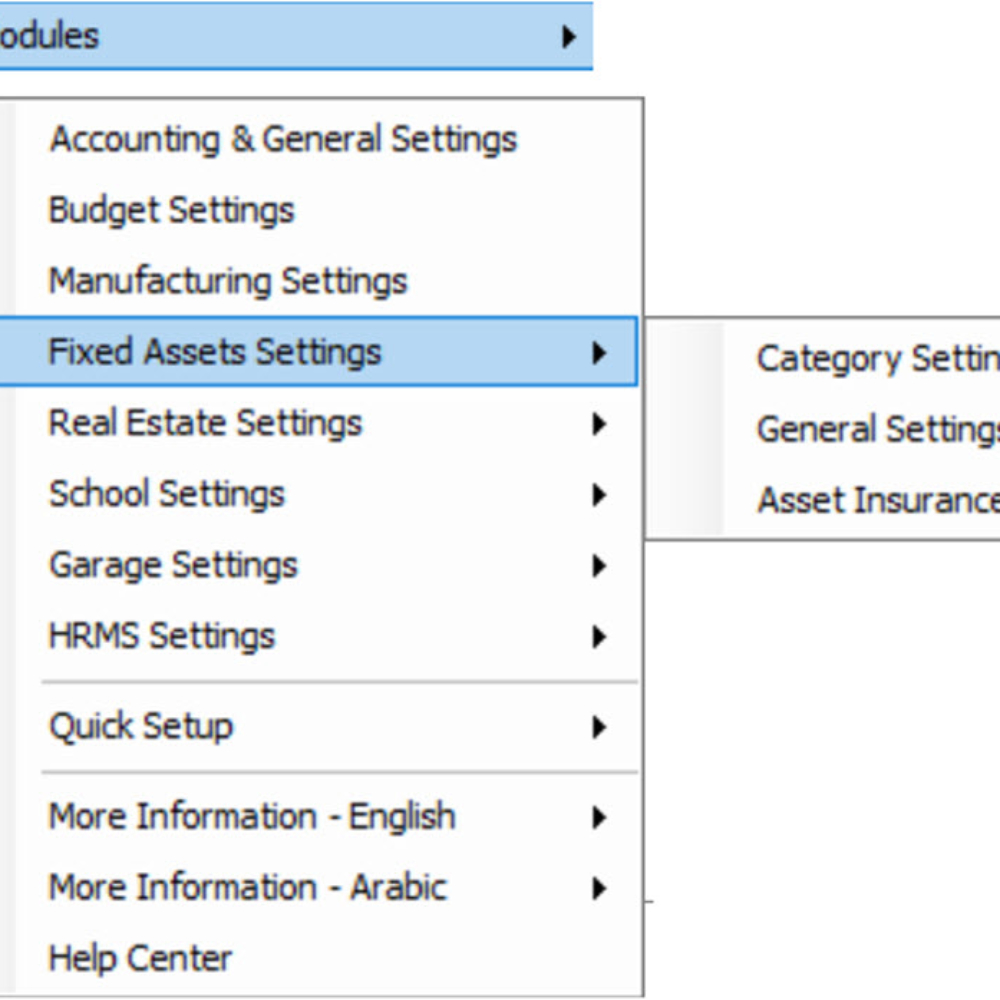Screen dimensions: 1000x1000
Task: Select the highlighted Fixed Assets Settings item
Action: coord(318,351)
